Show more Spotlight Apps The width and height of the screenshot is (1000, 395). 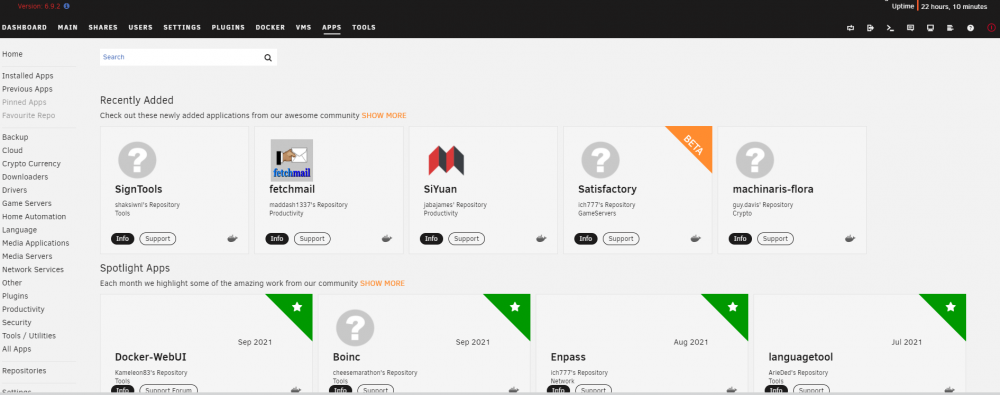pyautogui.click(x=382, y=283)
